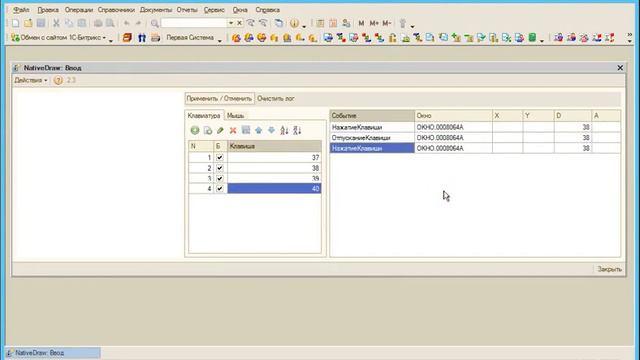Screen dimensions: 640x360
Task: Click the Событие column header
Action: pos(372,116)
